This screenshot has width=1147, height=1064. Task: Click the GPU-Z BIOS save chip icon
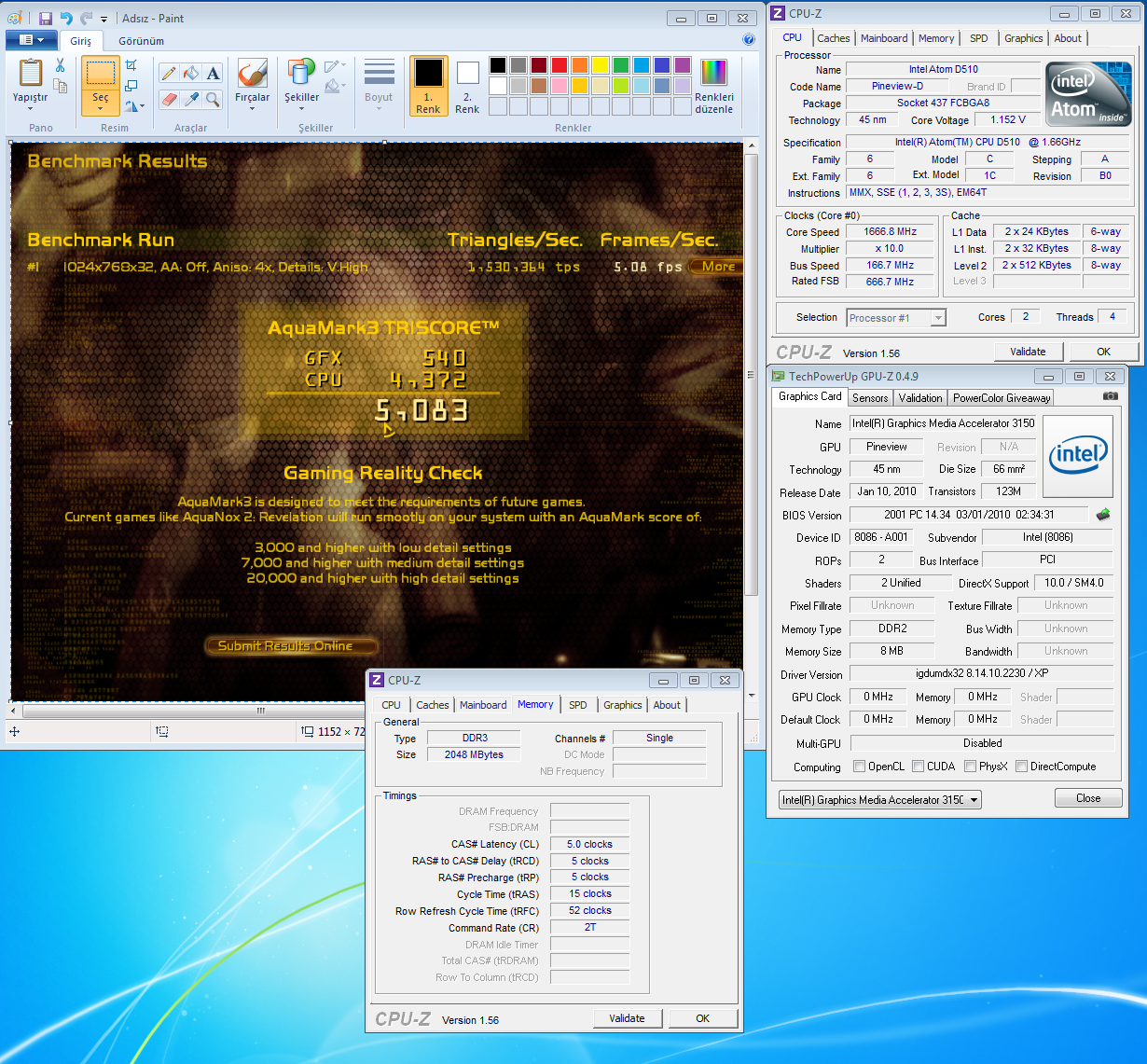(1103, 515)
